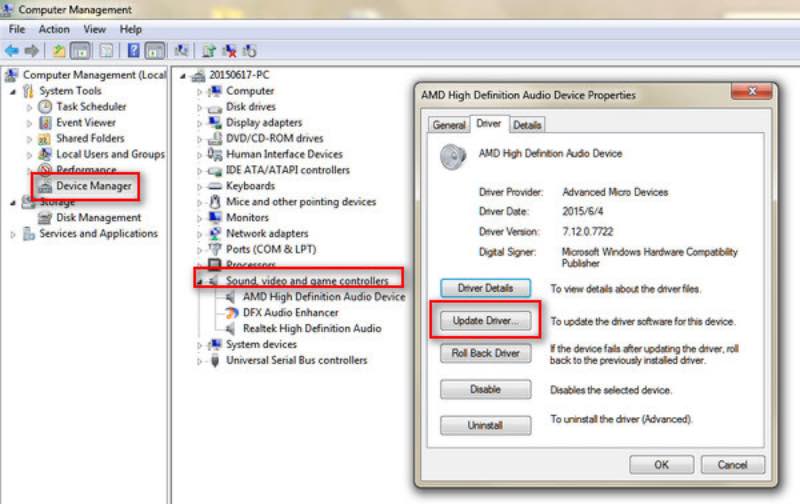Expand the Disk drives category arrow
800x504 pixels.
click(x=199, y=108)
